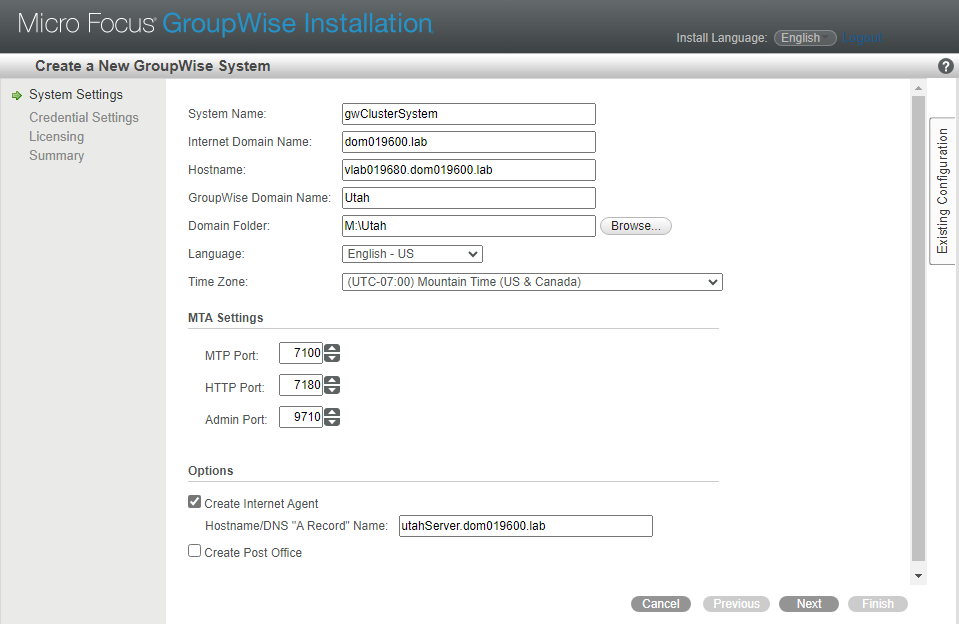Open the Language dropdown

pos(412,254)
